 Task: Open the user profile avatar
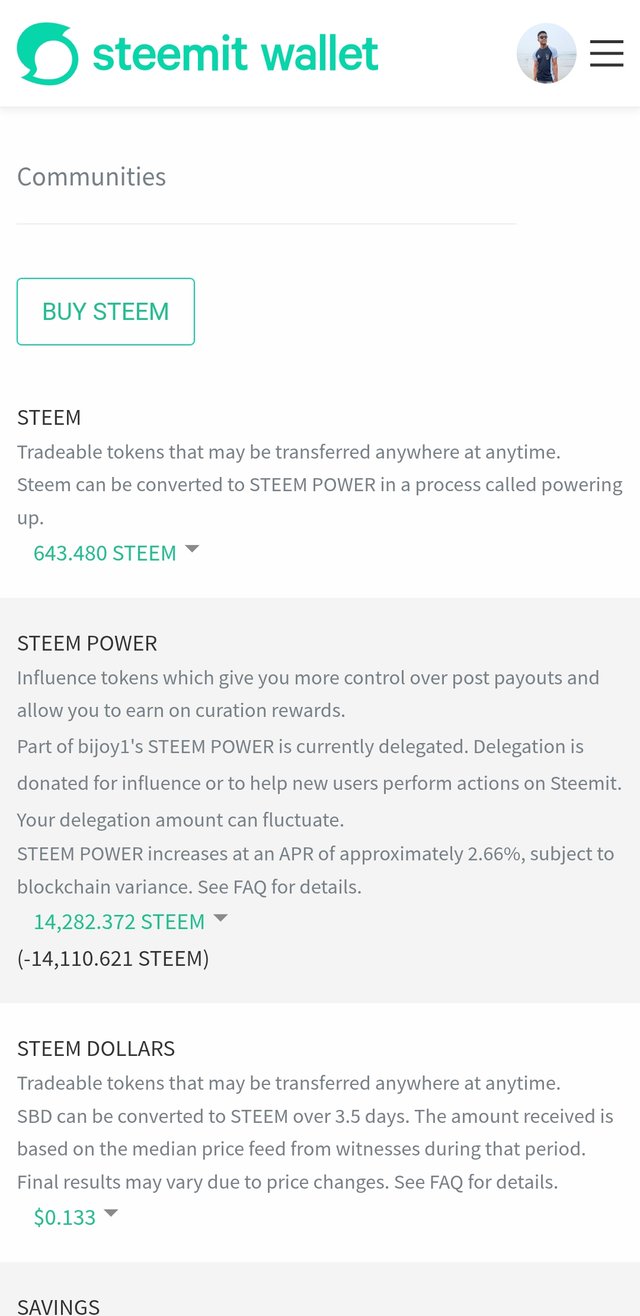coord(546,53)
